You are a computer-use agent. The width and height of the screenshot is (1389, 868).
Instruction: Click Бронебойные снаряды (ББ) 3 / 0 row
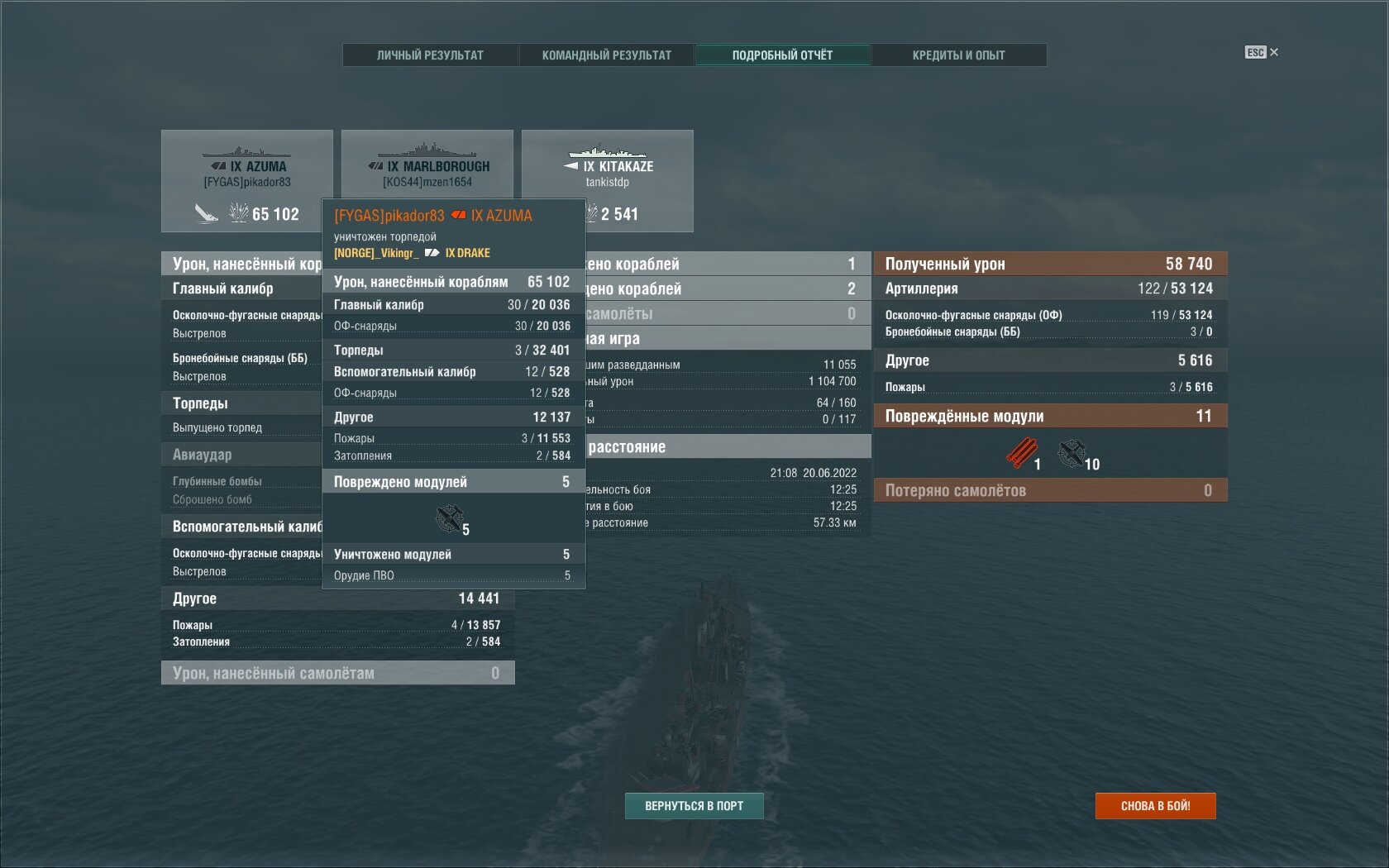tap(1050, 331)
